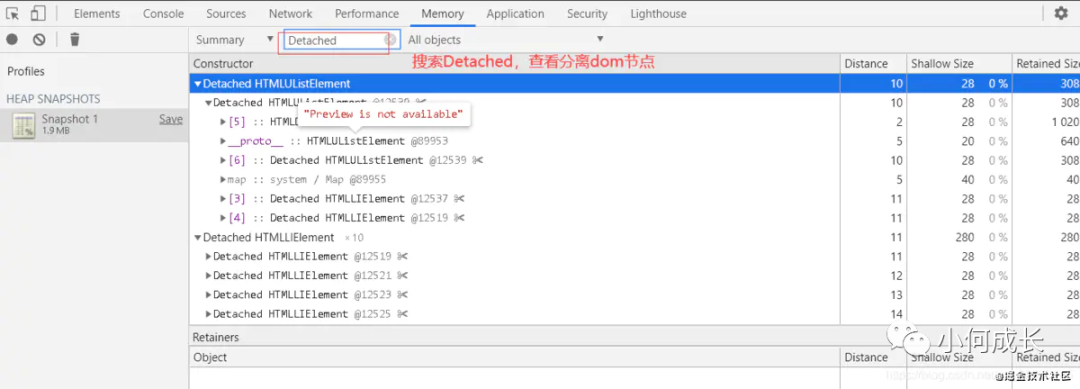Toggle the device toolbar icon
This screenshot has height=389, width=1080.
pyautogui.click(x=39, y=13)
